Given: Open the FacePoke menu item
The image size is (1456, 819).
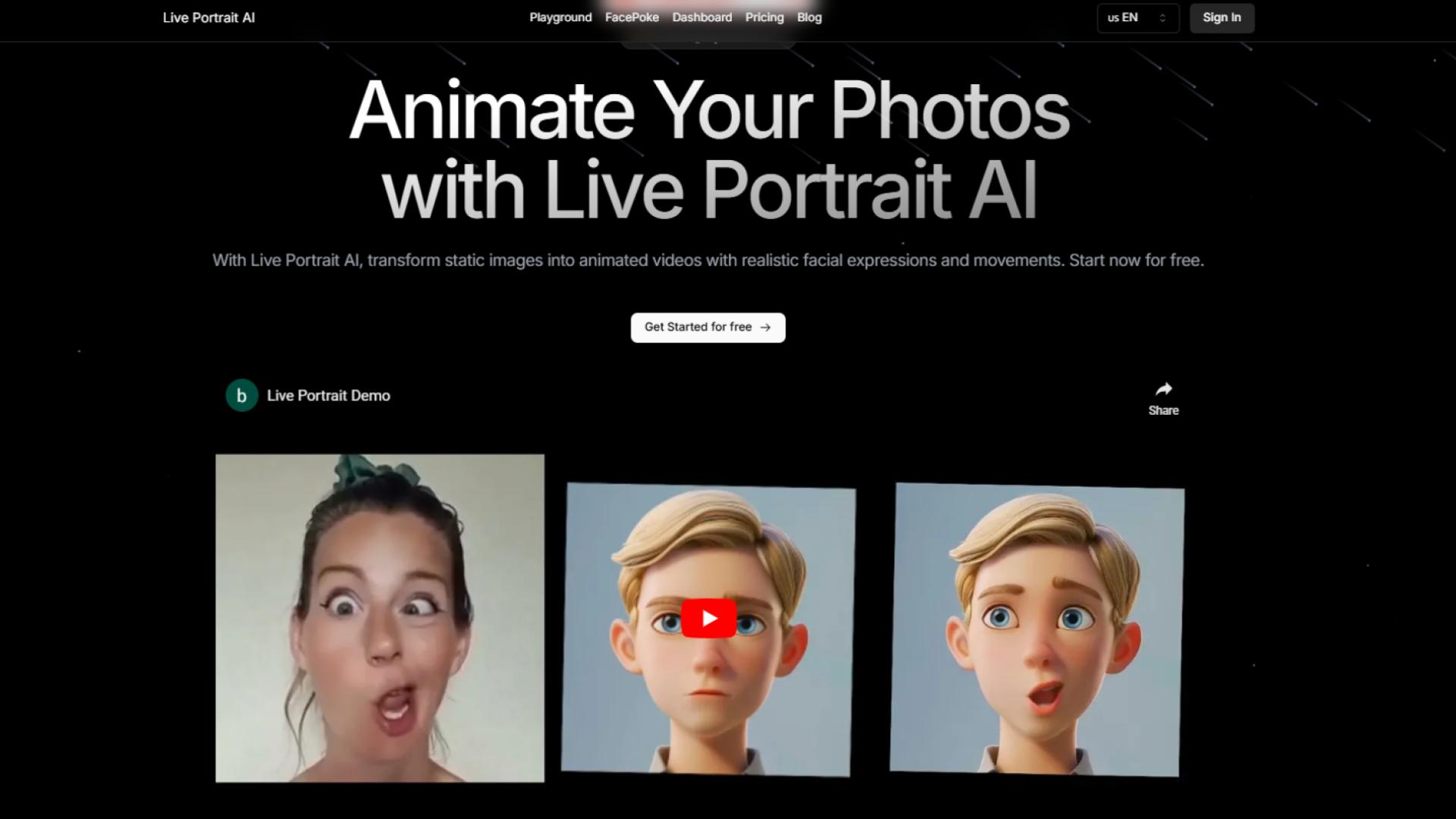Looking at the screenshot, I should [x=631, y=17].
